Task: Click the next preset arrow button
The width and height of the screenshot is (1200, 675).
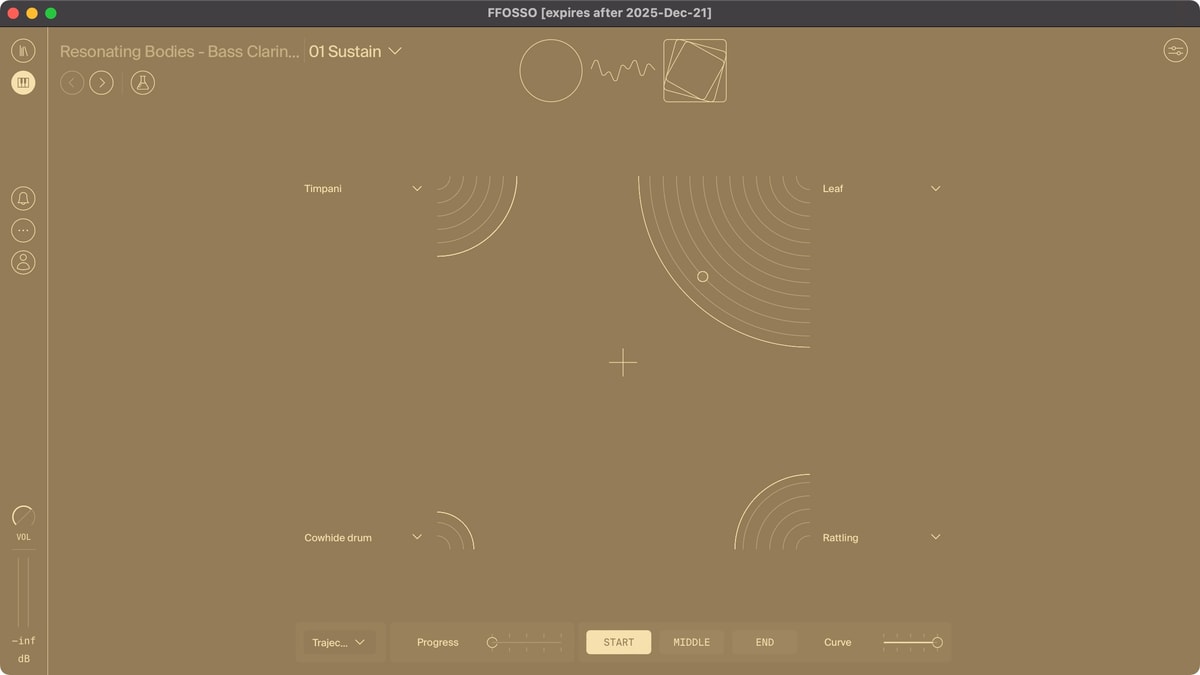Action: click(x=101, y=82)
